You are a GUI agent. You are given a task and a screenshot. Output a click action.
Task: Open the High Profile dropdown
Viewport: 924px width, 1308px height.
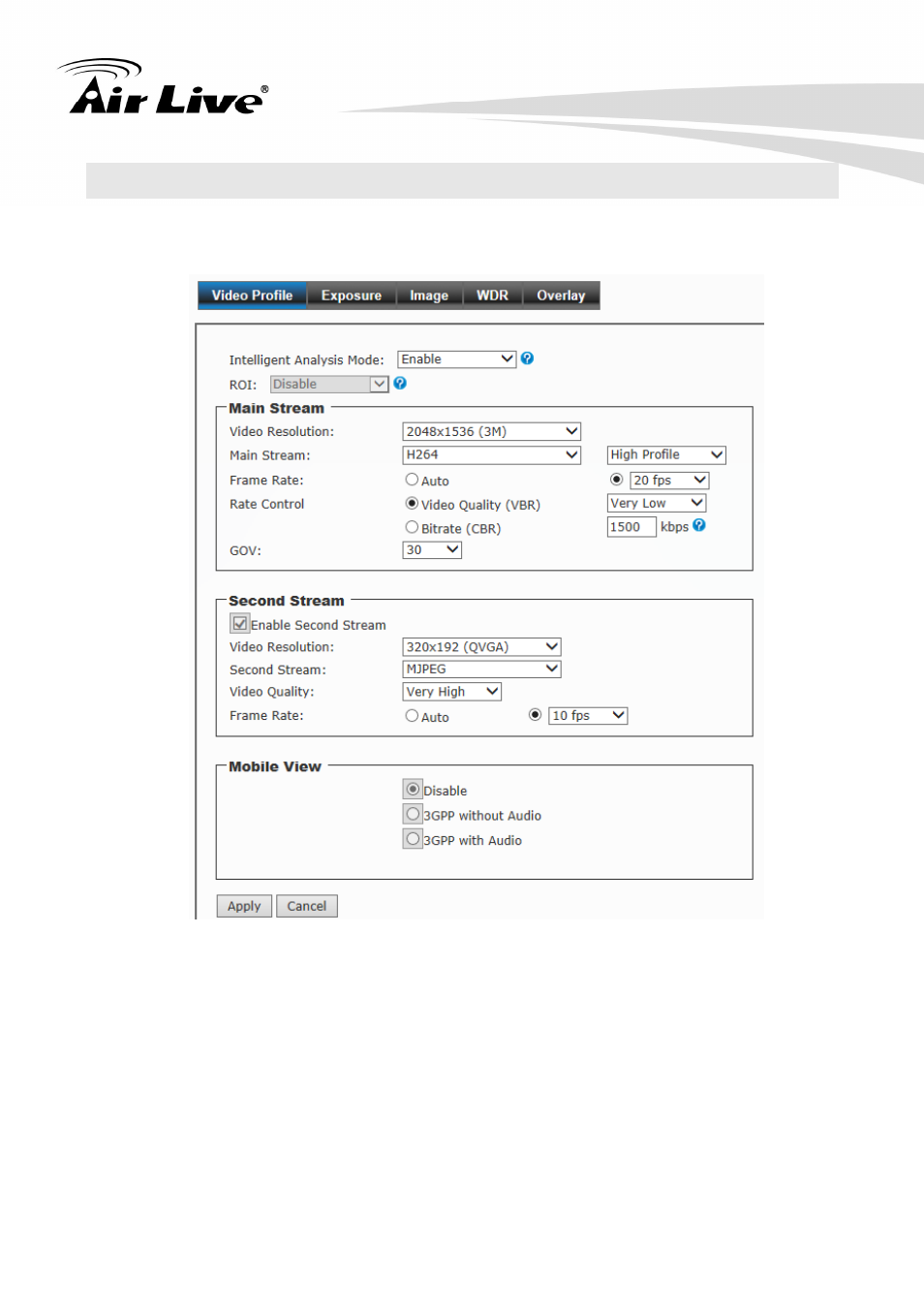(x=666, y=454)
